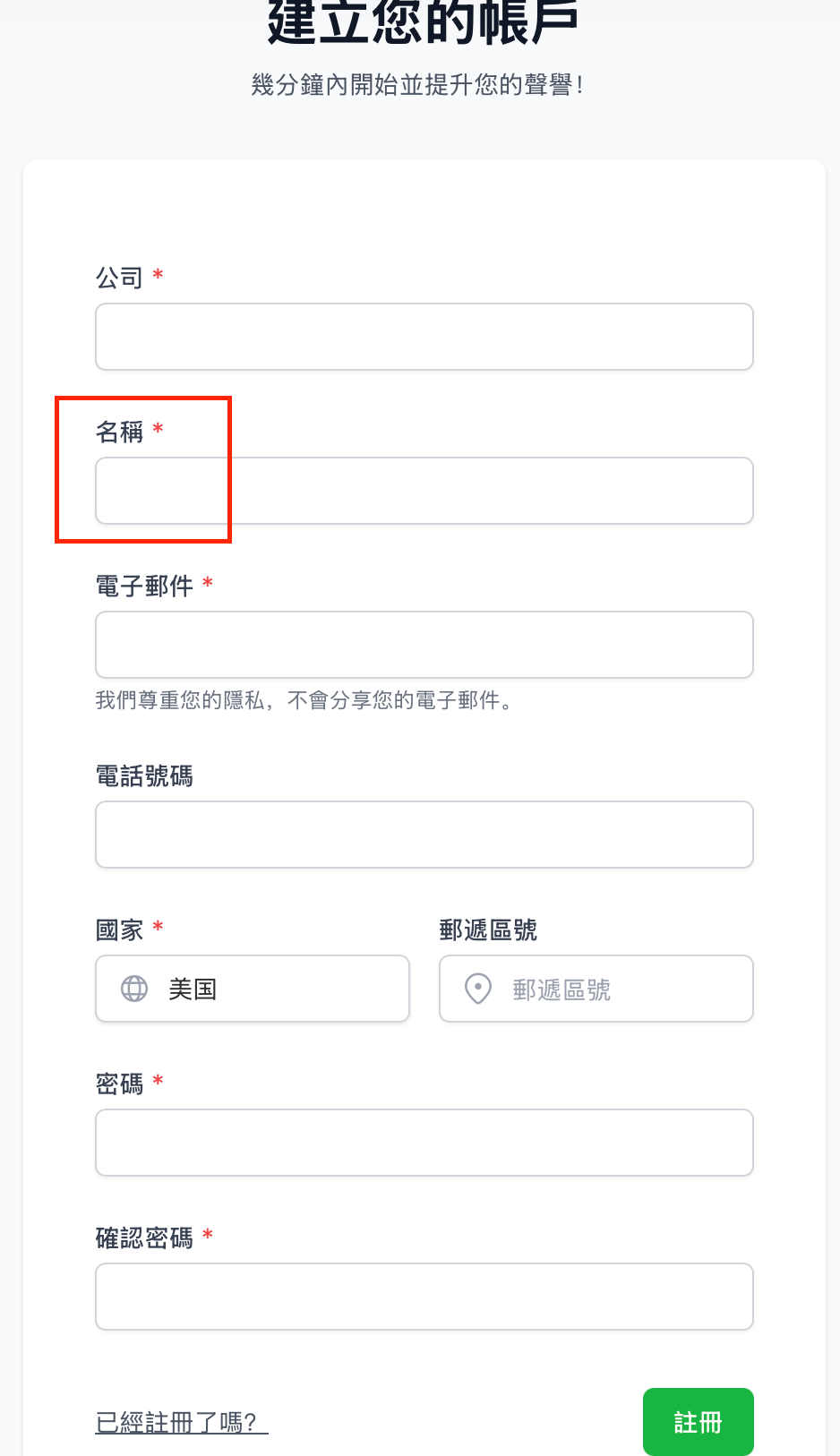Click the 郵遞區號 label above the postal field
The height and width of the screenshot is (1456, 840).
click(488, 929)
